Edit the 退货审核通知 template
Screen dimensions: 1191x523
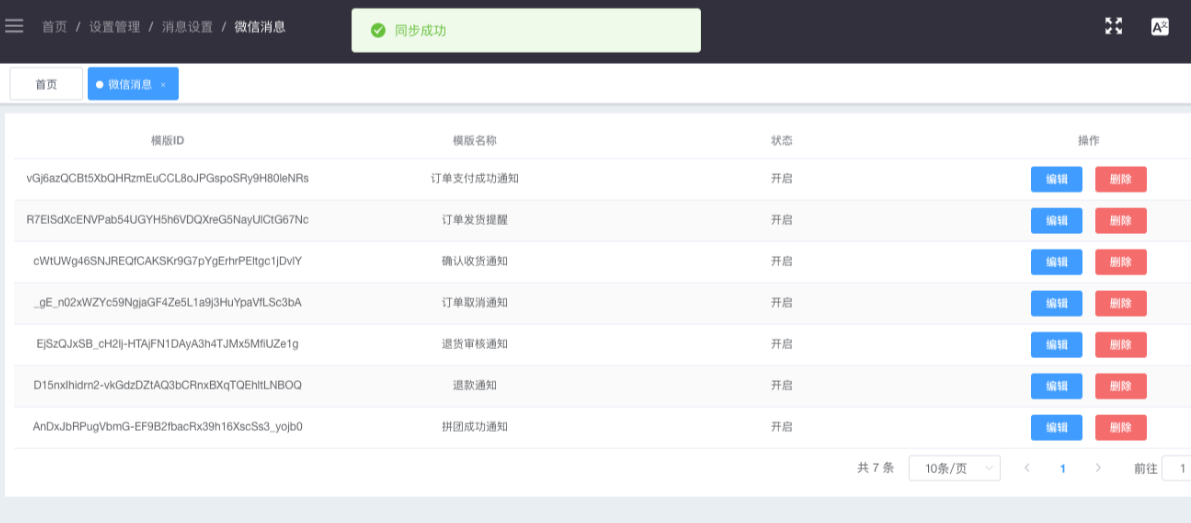pyautogui.click(x=1056, y=345)
